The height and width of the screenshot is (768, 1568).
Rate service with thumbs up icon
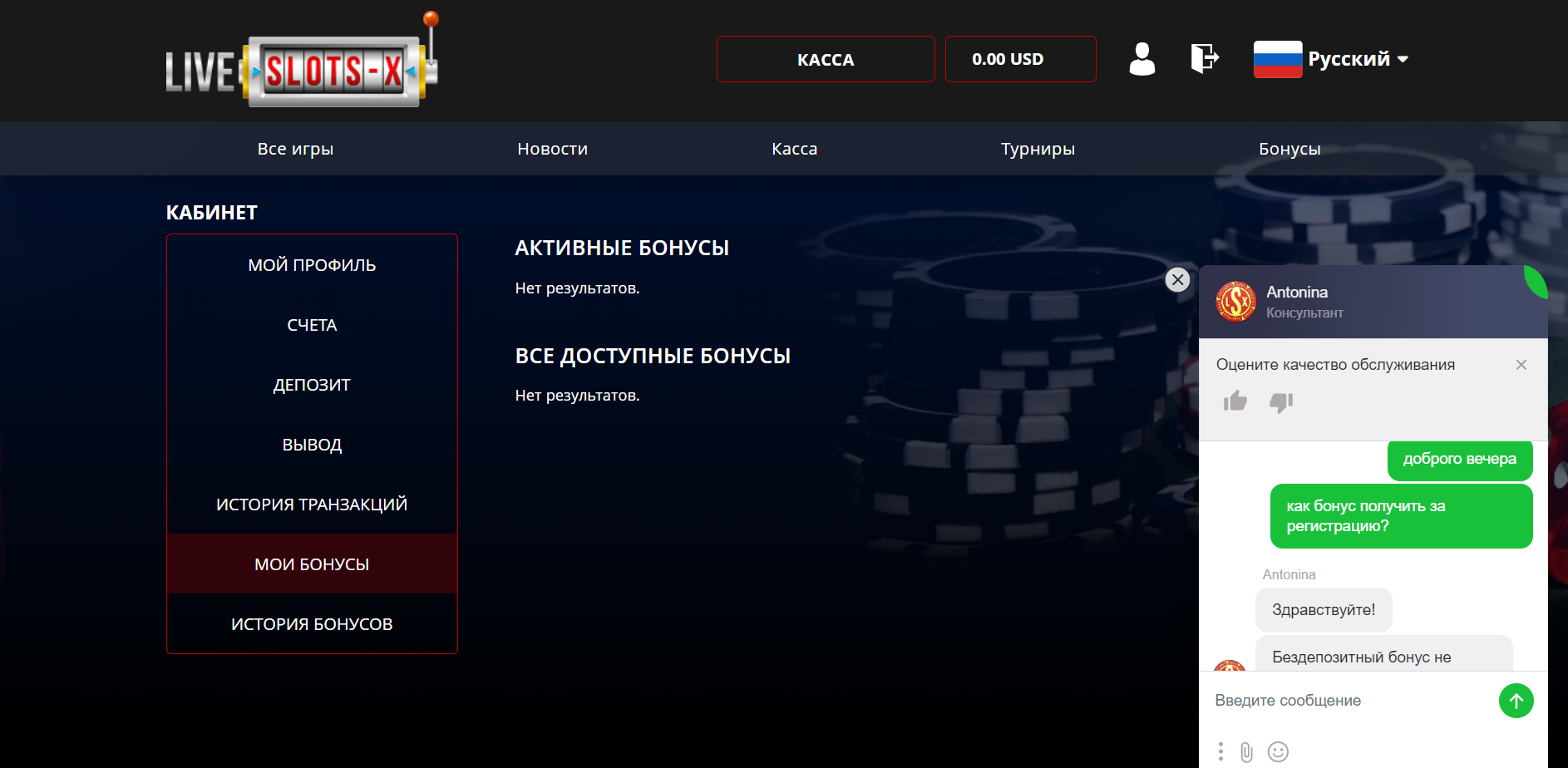[x=1235, y=402]
